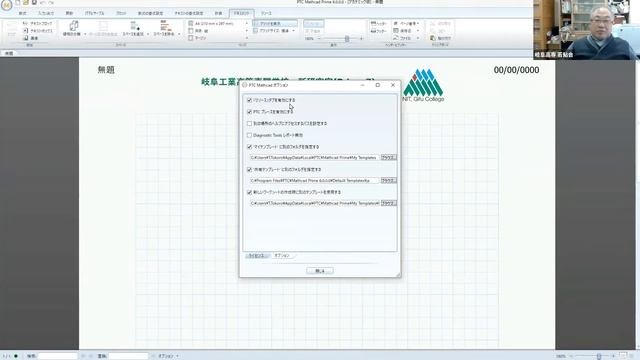Viewport: 640px width, 360px height.
Task: Expand the Add space dropdown arrow
Action: 148,34
